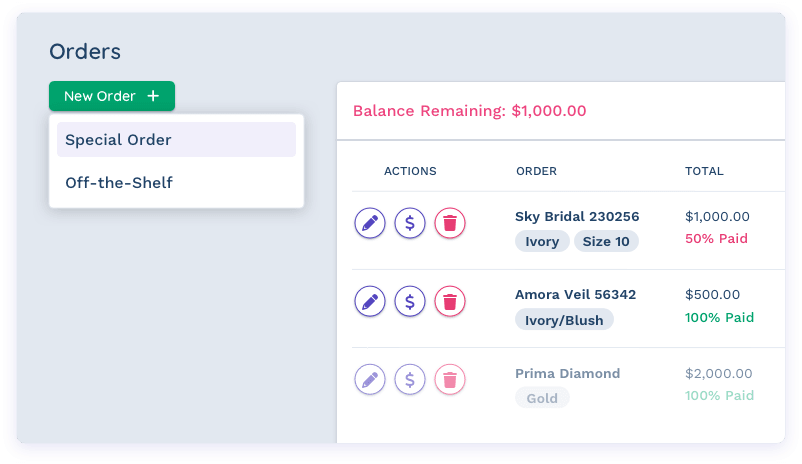802x464 pixels.
Task: Click the Prima Diamond order name
Action: (x=568, y=373)
